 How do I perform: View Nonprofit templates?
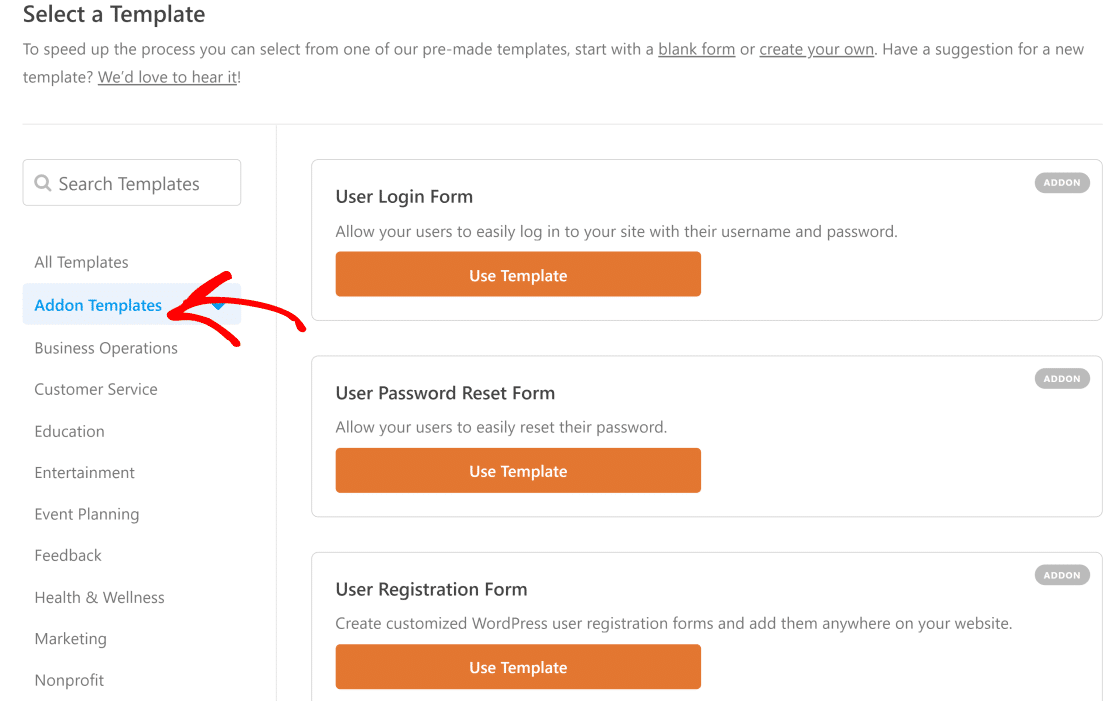point(69,680)
